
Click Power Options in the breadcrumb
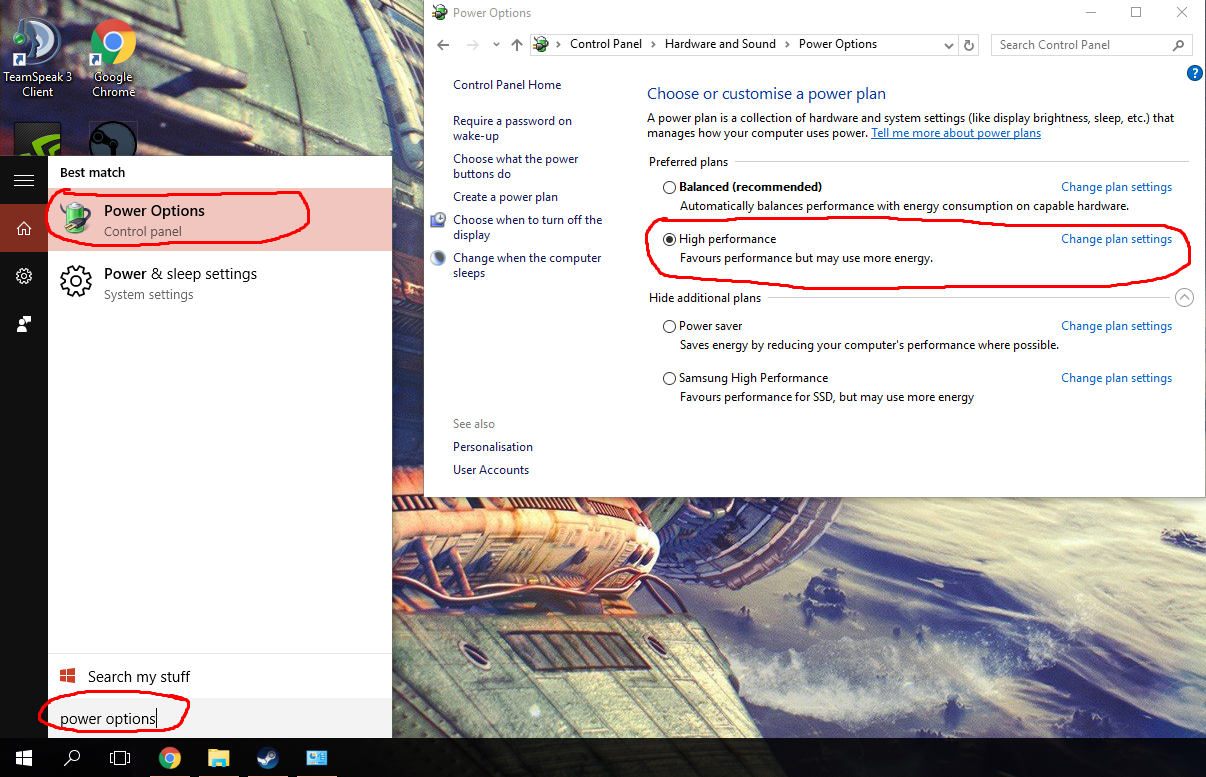click(838, 44)
